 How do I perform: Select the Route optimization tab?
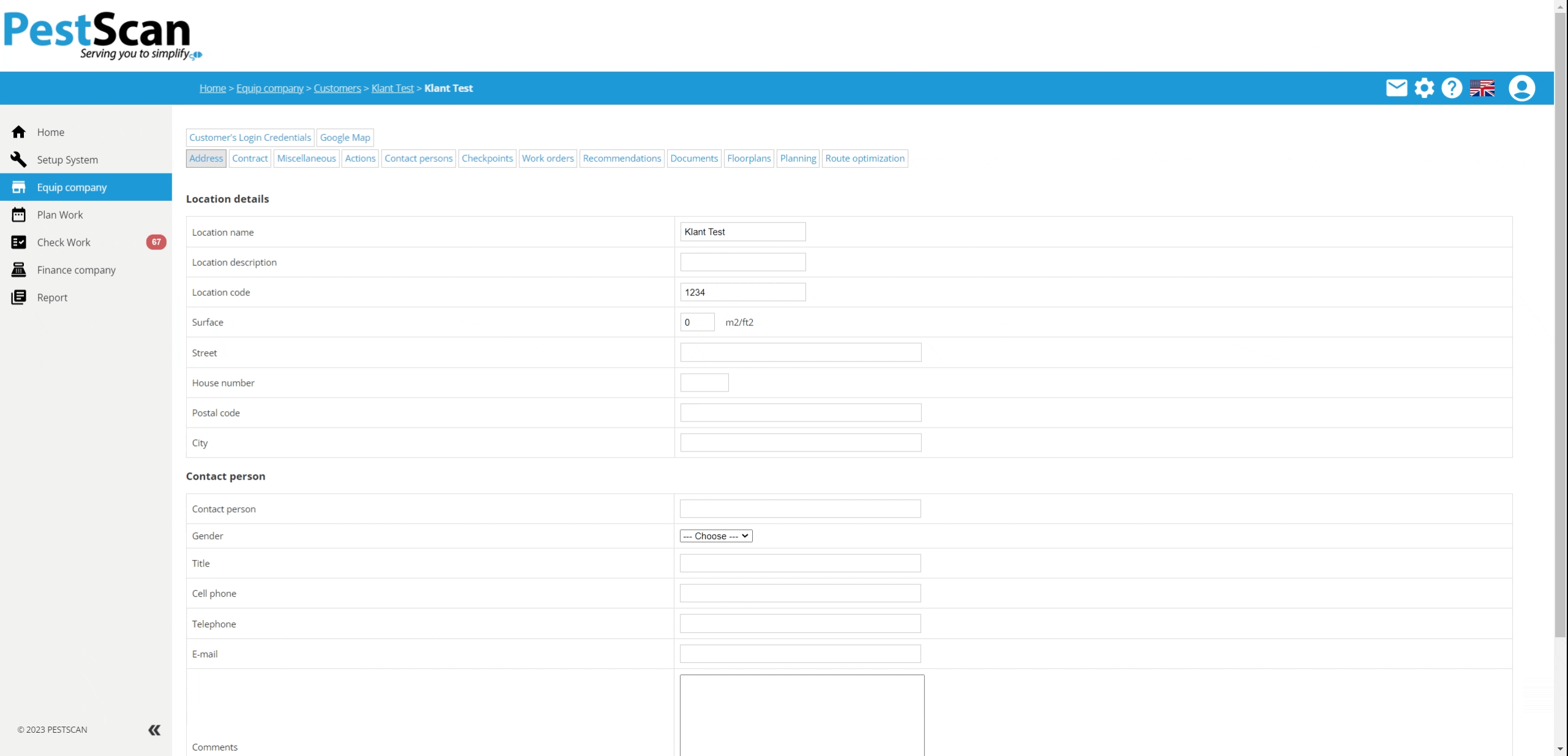(x=864, y=158)
